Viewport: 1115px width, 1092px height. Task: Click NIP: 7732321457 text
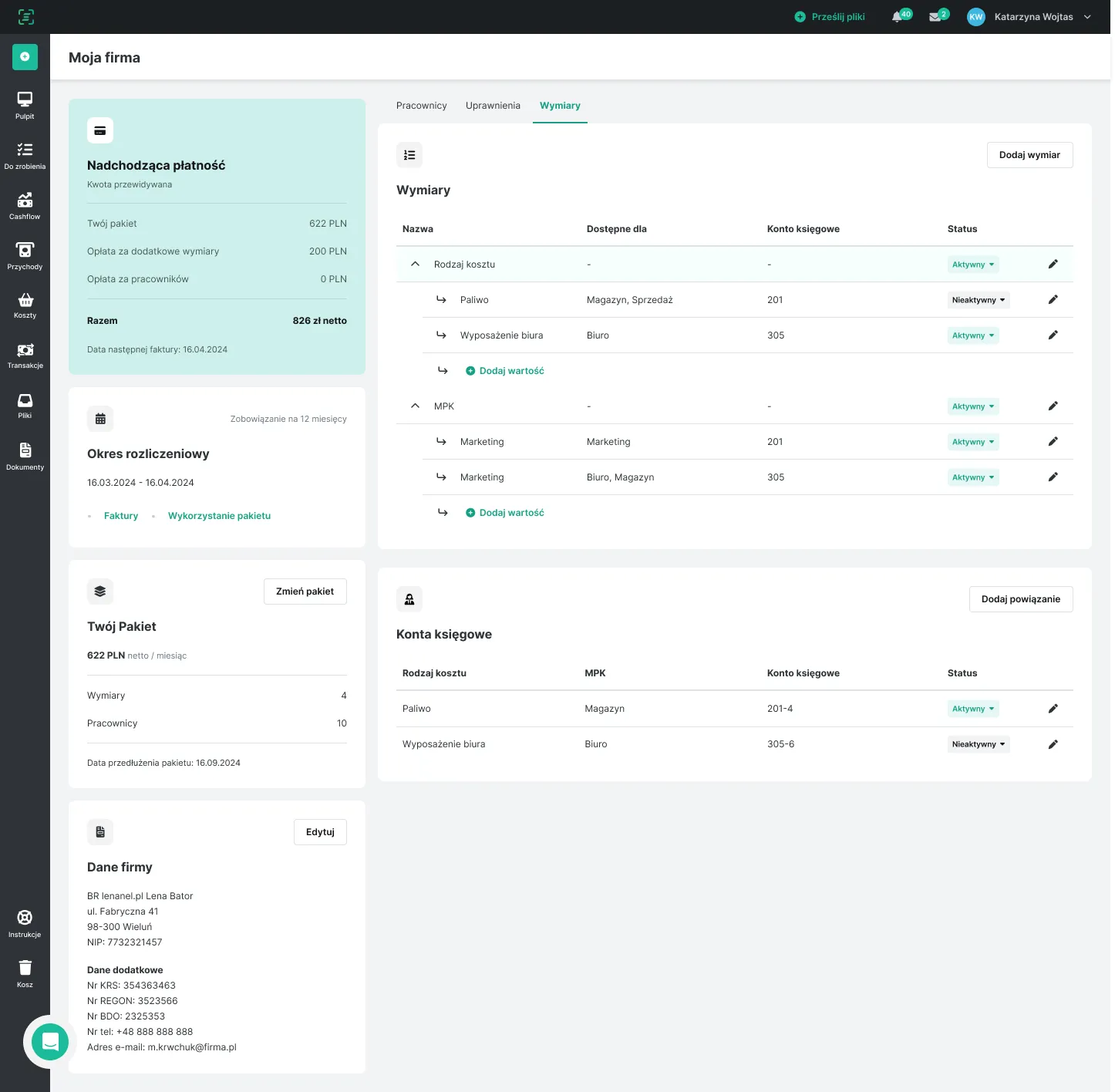click(x=125, y=942)
